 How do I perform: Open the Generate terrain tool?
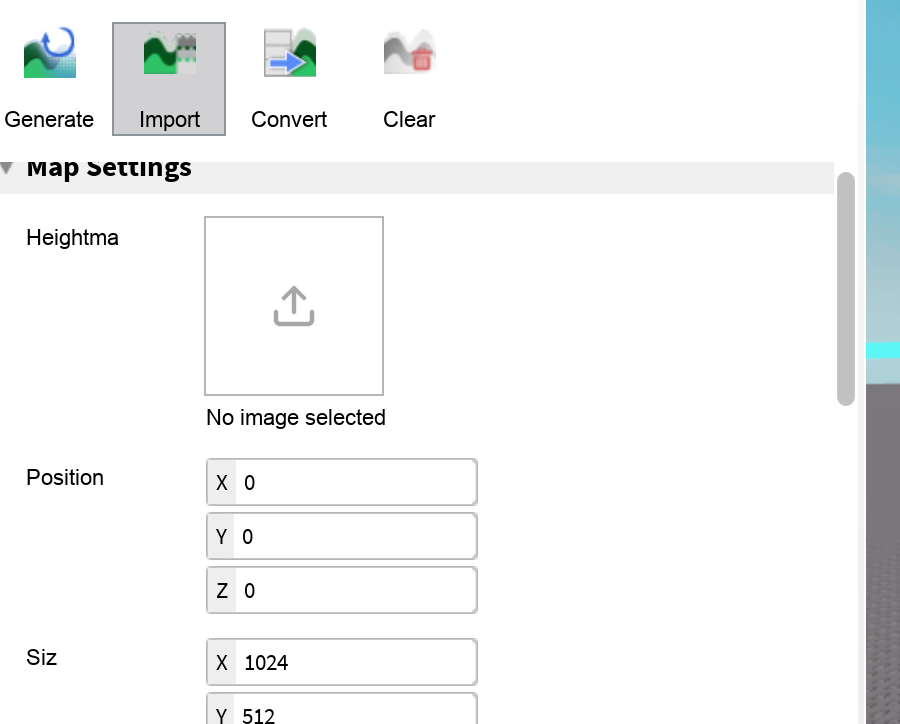click(49, 78)
